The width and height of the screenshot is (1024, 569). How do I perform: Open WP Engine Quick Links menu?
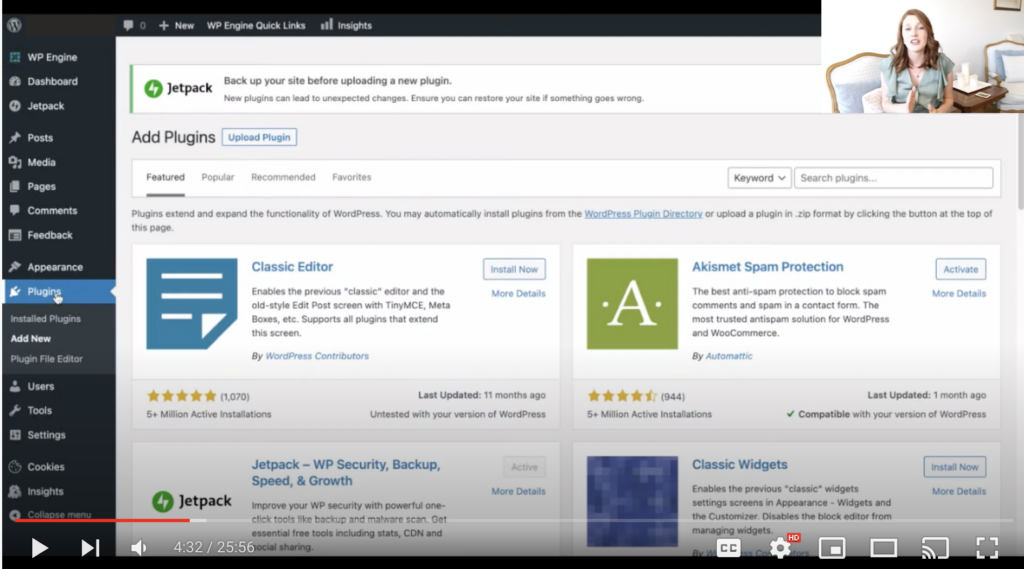pyautogui.click(x=256, y=25)
